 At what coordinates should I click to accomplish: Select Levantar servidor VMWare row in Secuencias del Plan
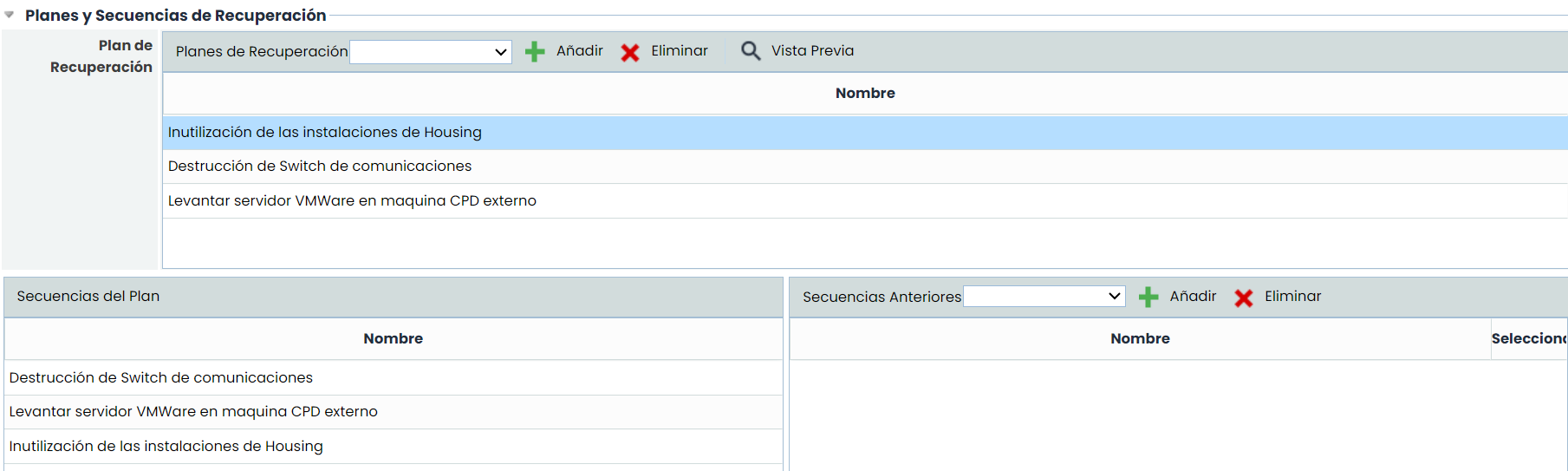point(193,412)
